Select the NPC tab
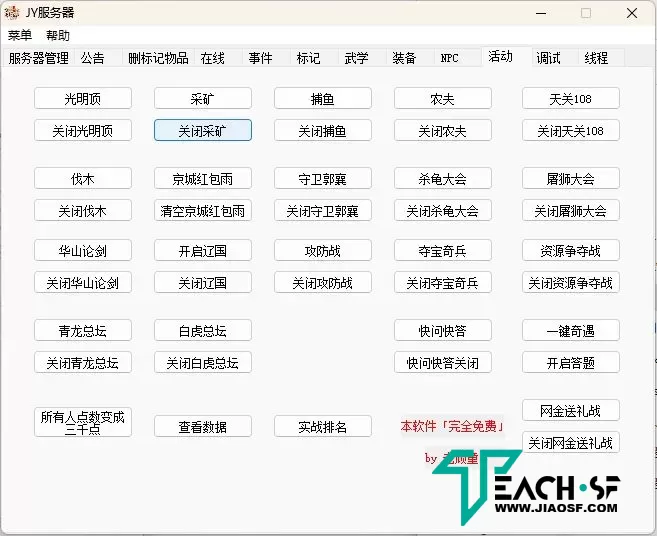Screen dimensions: 657x536 click(458, 58)
